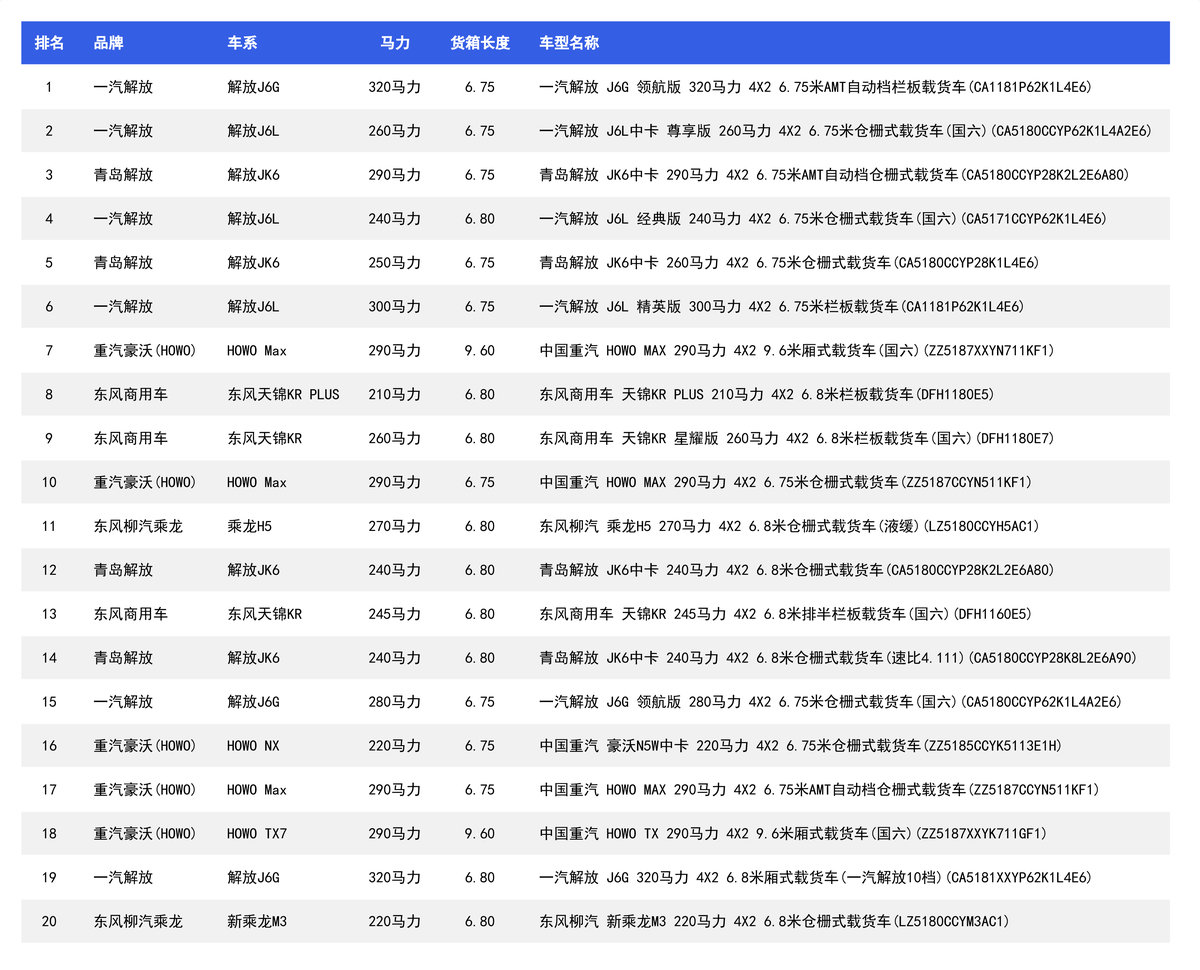The image size is (1200, 970).
Task: Select model 天锦KR 星耀版 260马力
Action: pos(797,439)
